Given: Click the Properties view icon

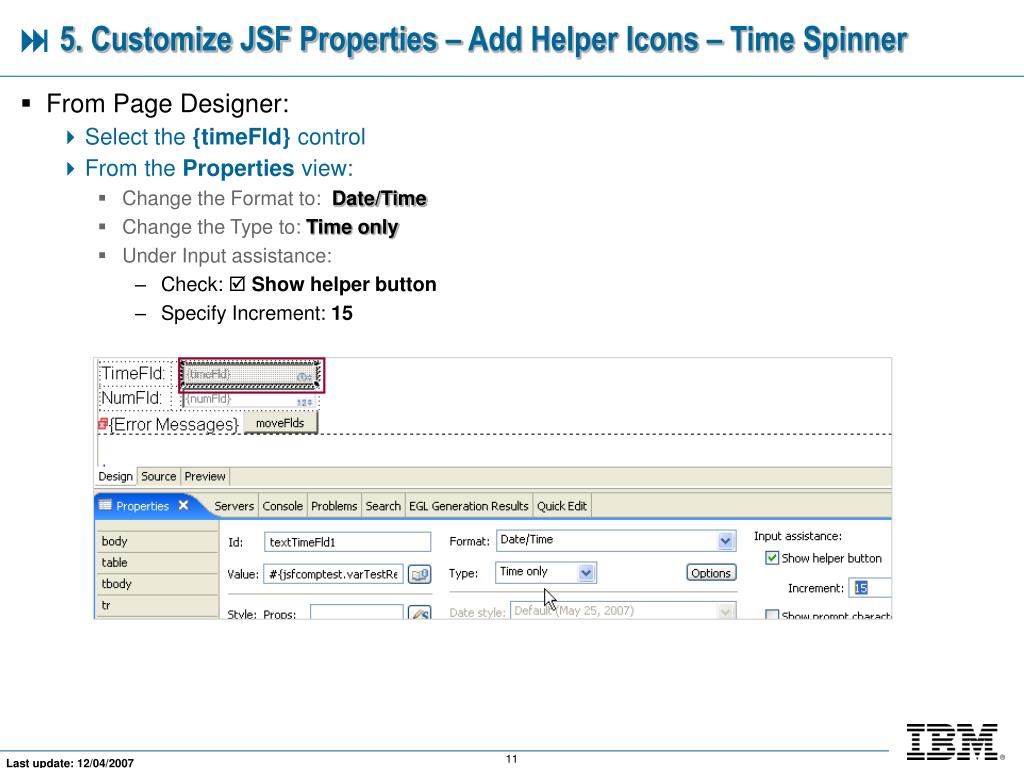Looking at the screenshot, I should point(105,505).
